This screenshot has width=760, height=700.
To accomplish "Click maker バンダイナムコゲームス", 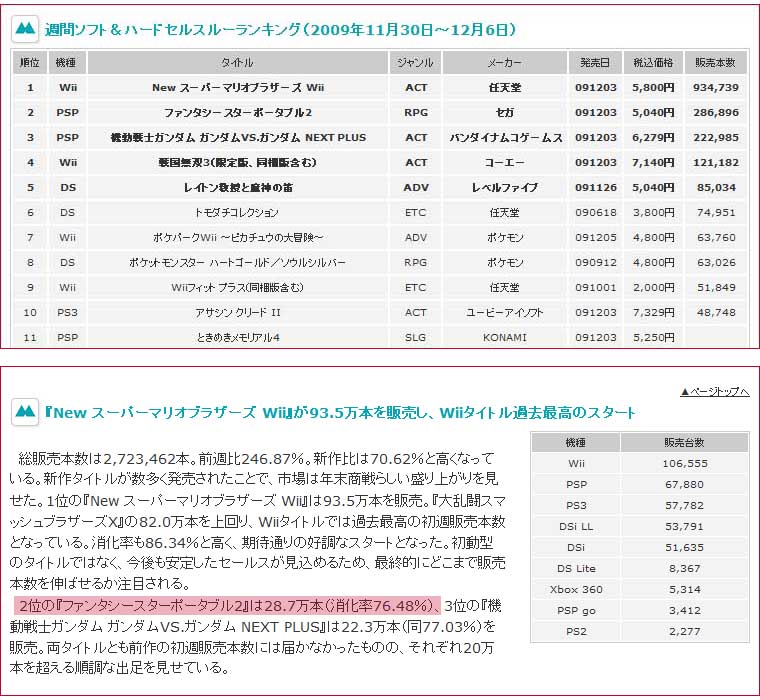I will point(506,138).
